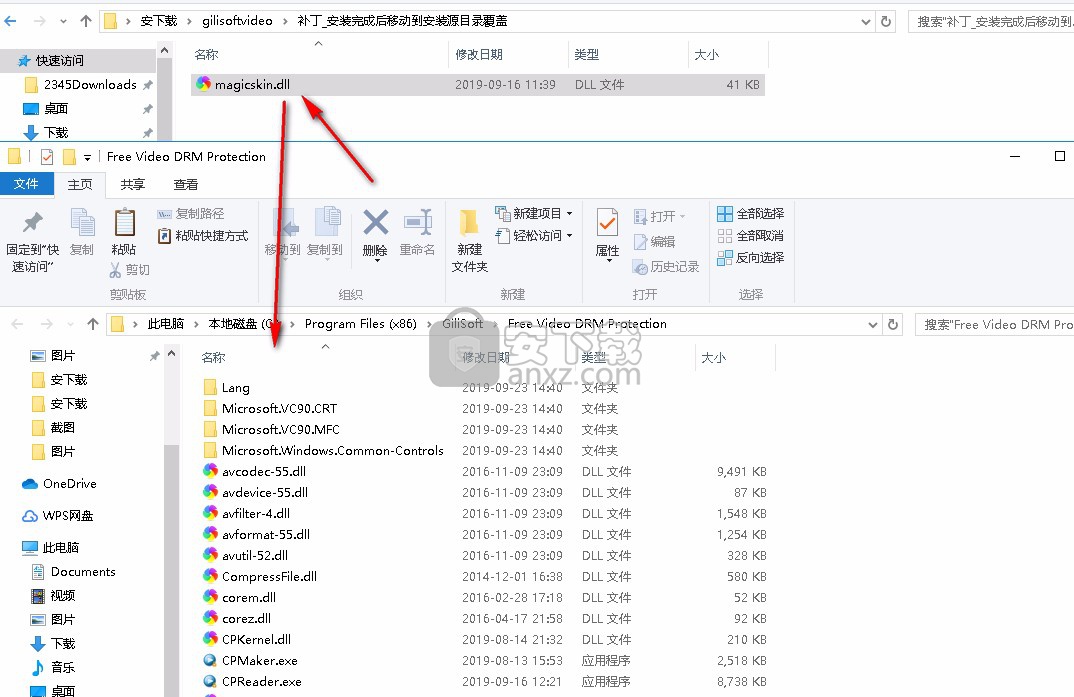The image size is (1074, 697).
Task: Sort upper window by 类型 column
Action: point(586,55)
